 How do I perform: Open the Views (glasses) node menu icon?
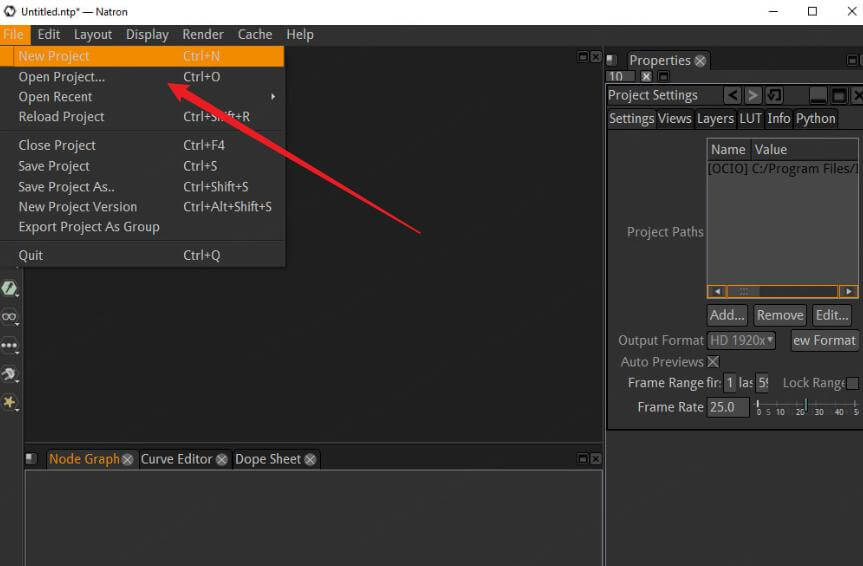(x=9, y=316)
